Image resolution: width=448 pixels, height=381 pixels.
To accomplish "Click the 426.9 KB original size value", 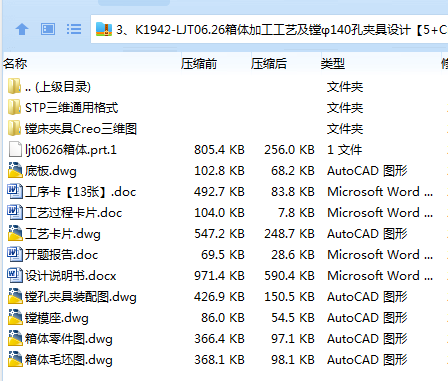I will [219, 297].
